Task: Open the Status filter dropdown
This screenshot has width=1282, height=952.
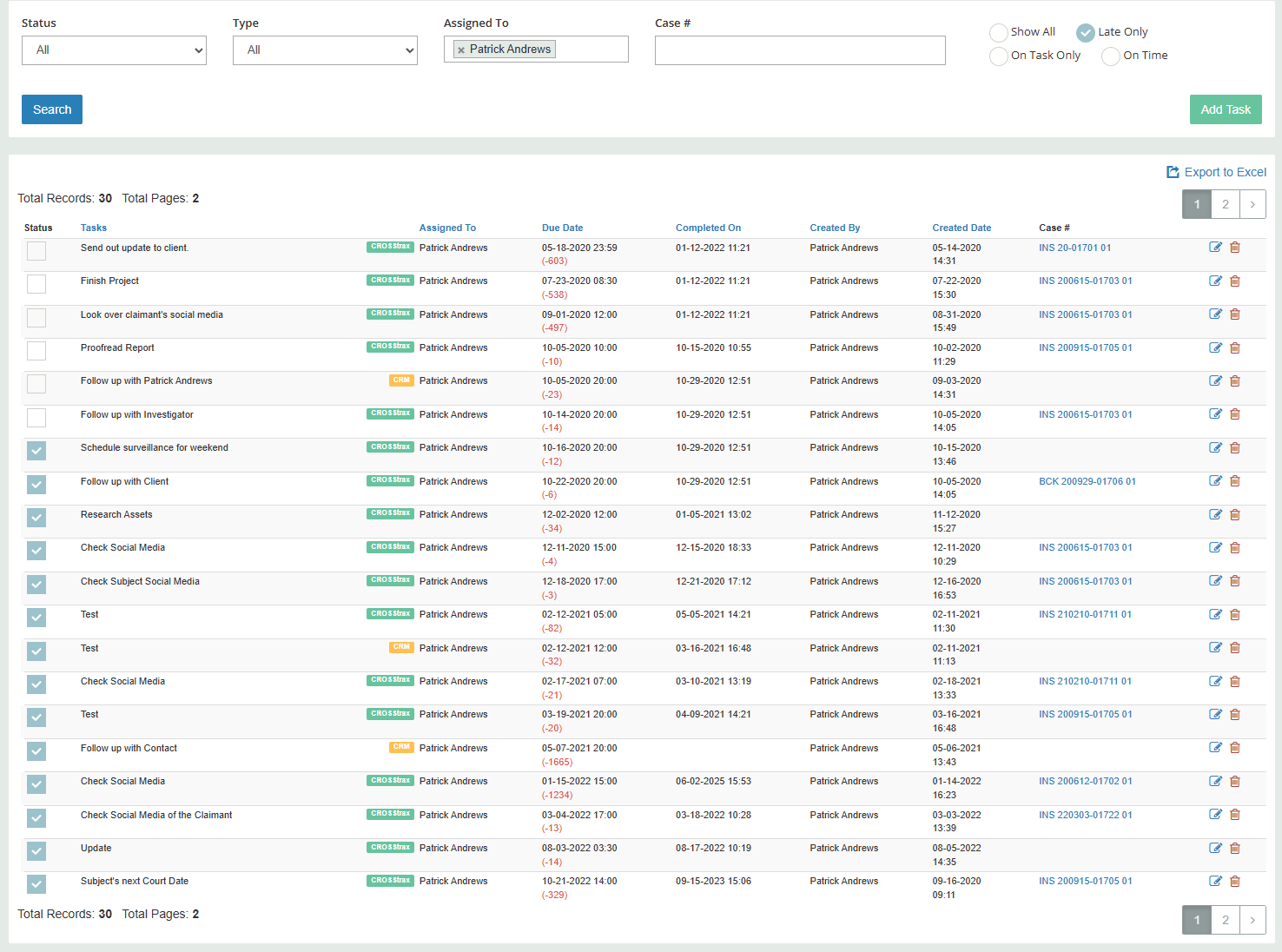Action: pos(114,50)
